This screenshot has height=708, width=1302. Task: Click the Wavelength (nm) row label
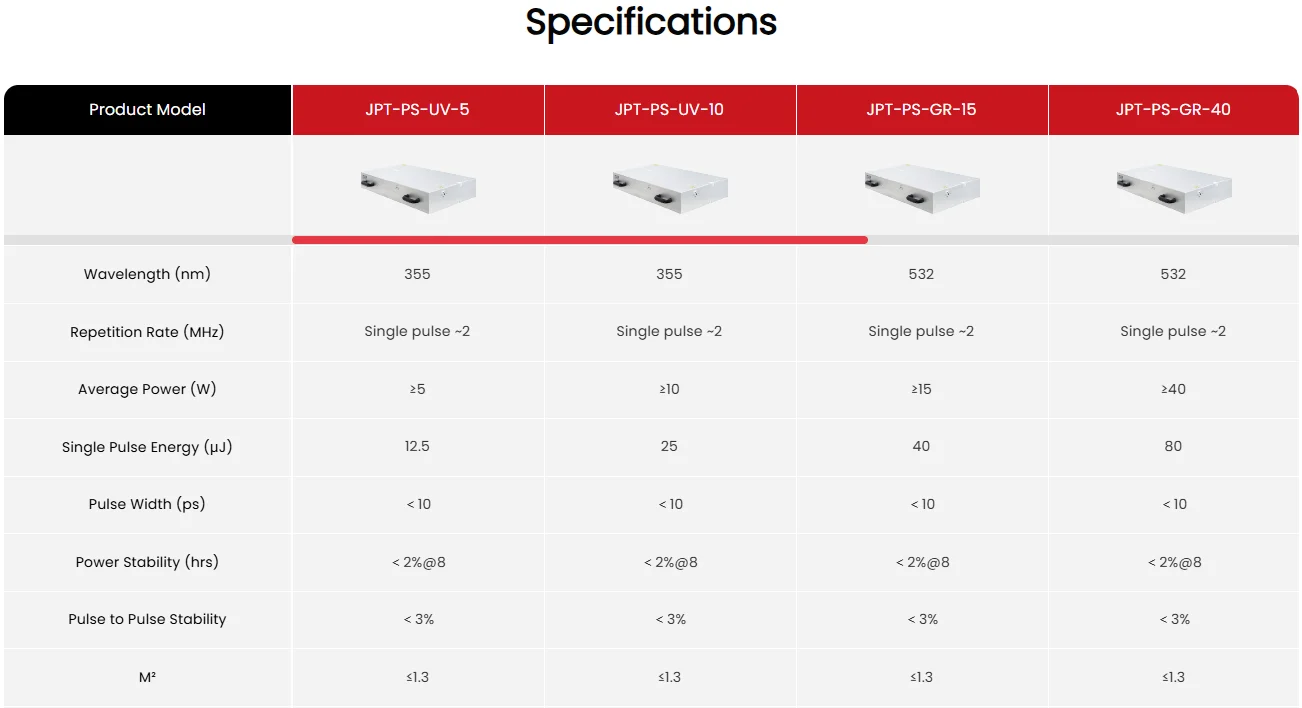click(x=147, y=274)
